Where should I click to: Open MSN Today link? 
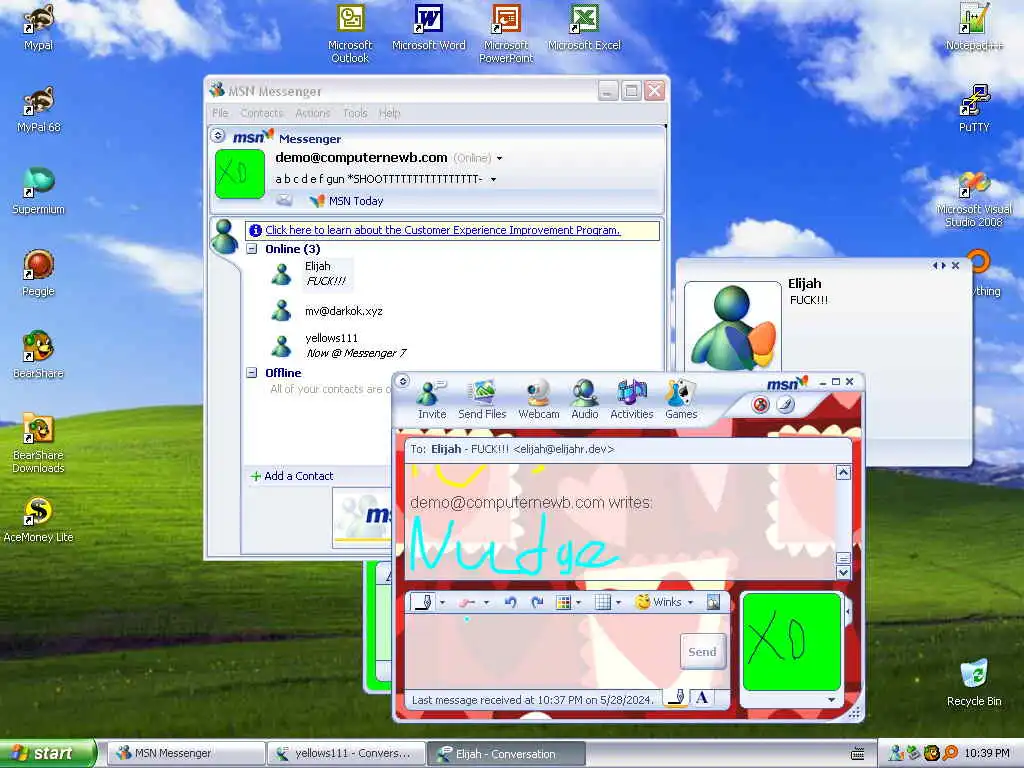347,201
